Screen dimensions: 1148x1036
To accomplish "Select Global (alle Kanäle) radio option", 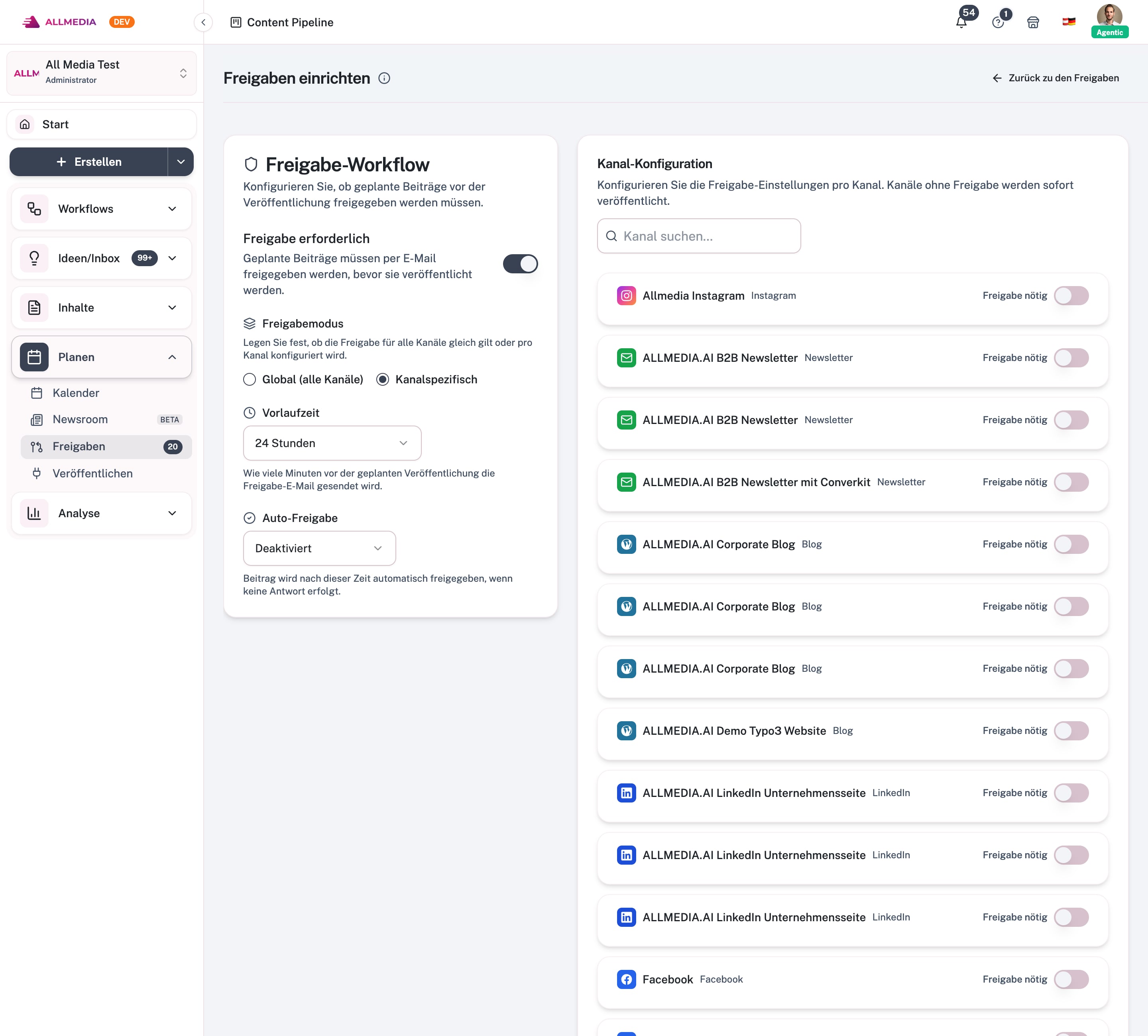I will pos(250,379).
